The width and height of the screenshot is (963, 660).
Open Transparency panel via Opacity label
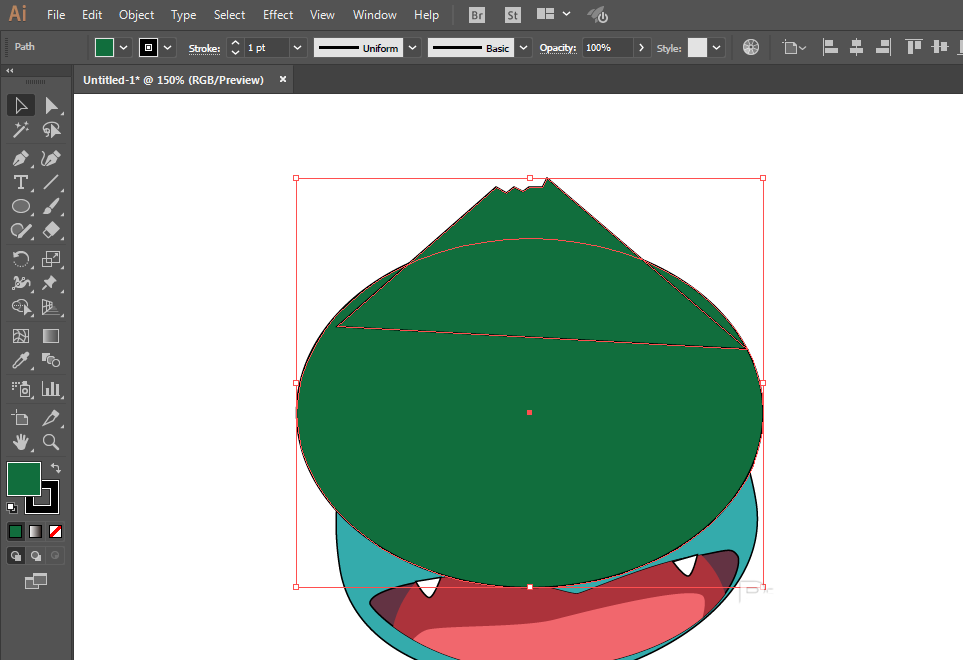coord(558,48)
